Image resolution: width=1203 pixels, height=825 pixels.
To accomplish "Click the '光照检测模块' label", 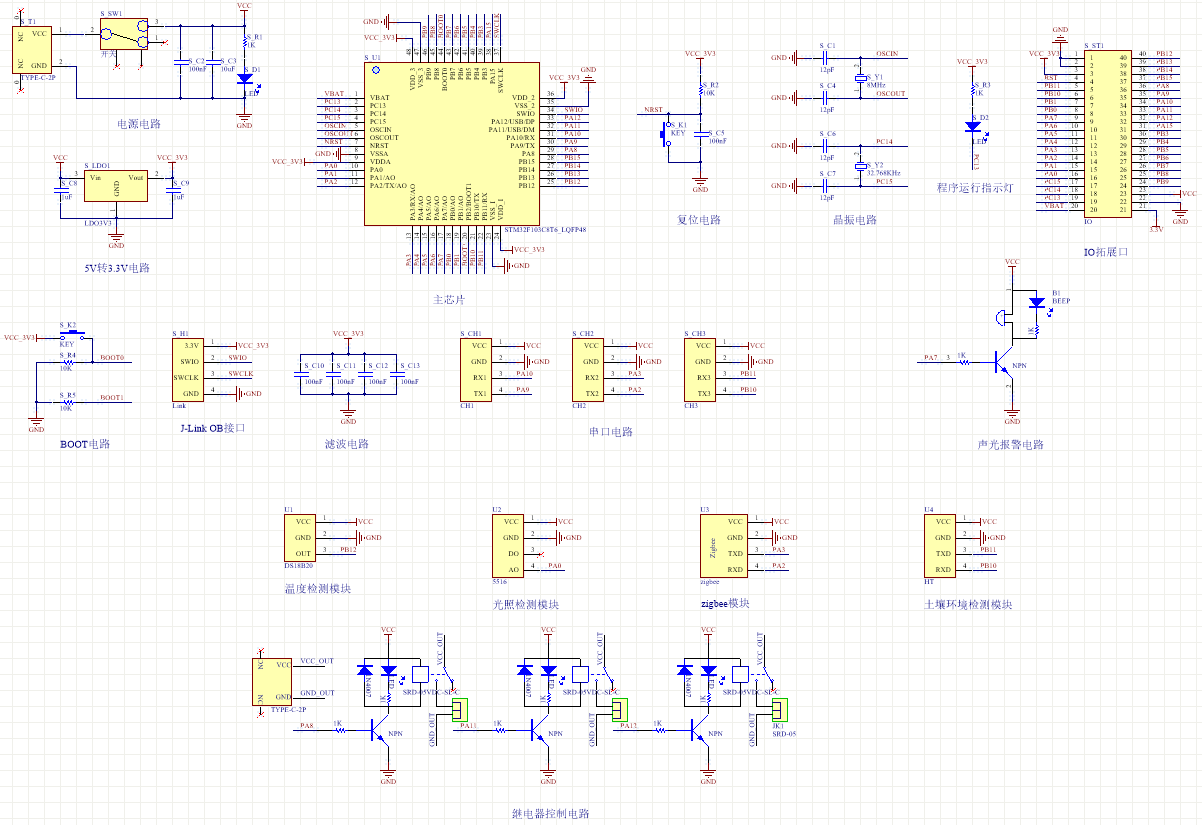I will point(525,604).
